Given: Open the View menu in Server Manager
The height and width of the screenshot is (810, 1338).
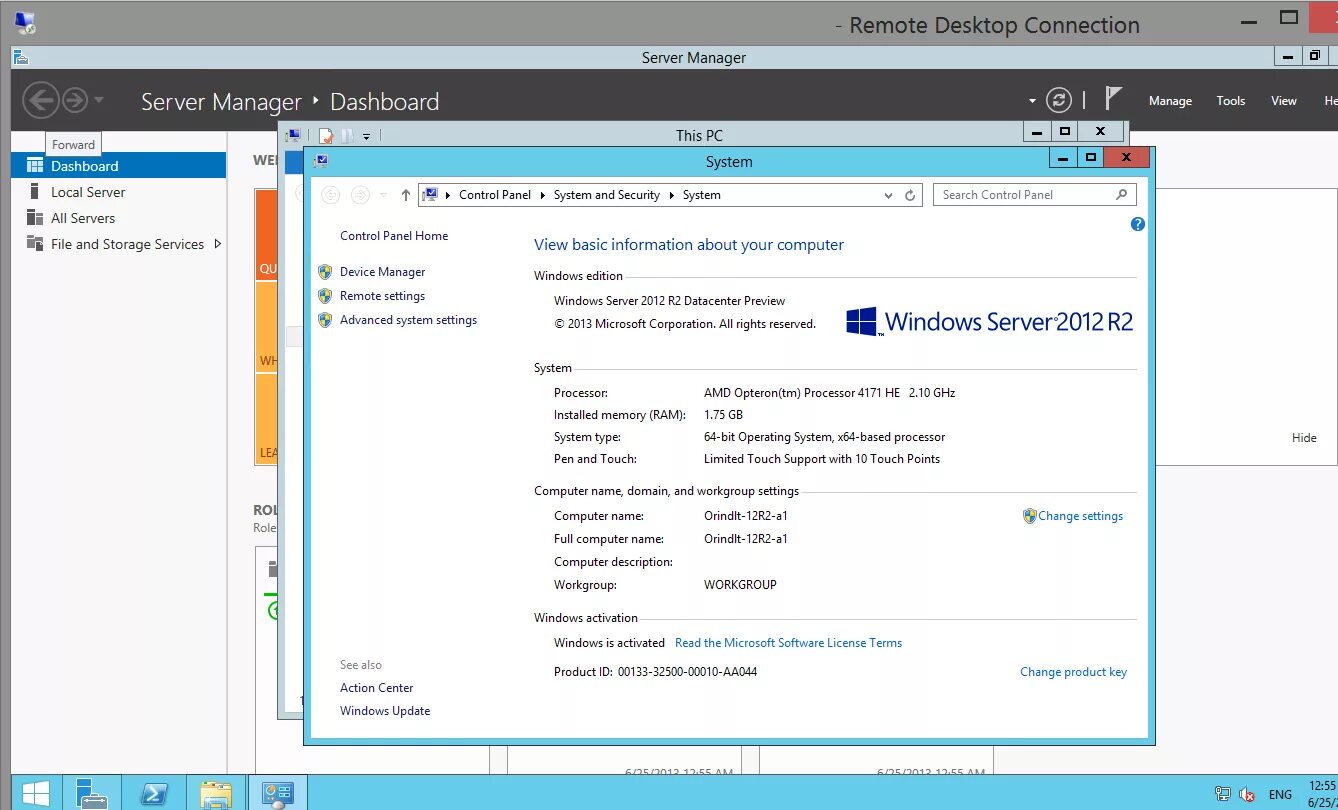Looking at the screenshot, I should click(x=1284, y=101).
